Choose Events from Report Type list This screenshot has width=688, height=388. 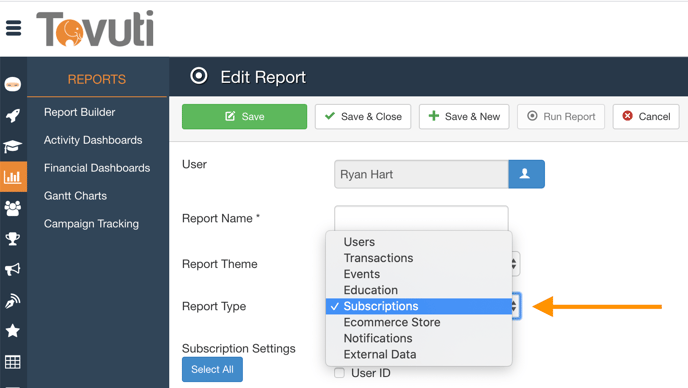pos(419,274)
